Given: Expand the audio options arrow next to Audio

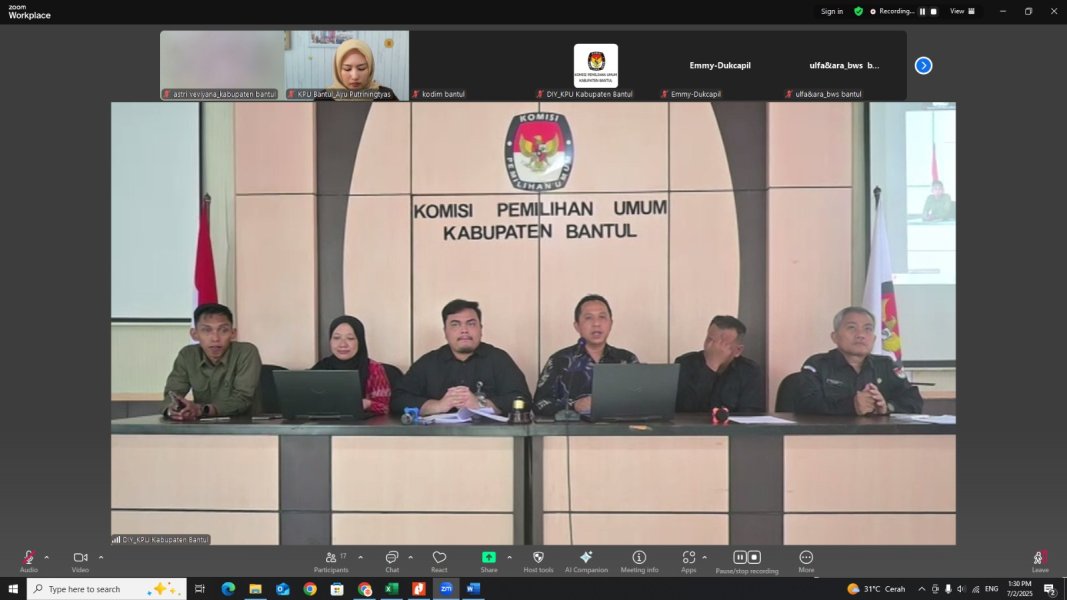Looking at the screenshot, I should click(x=46, y=557).
